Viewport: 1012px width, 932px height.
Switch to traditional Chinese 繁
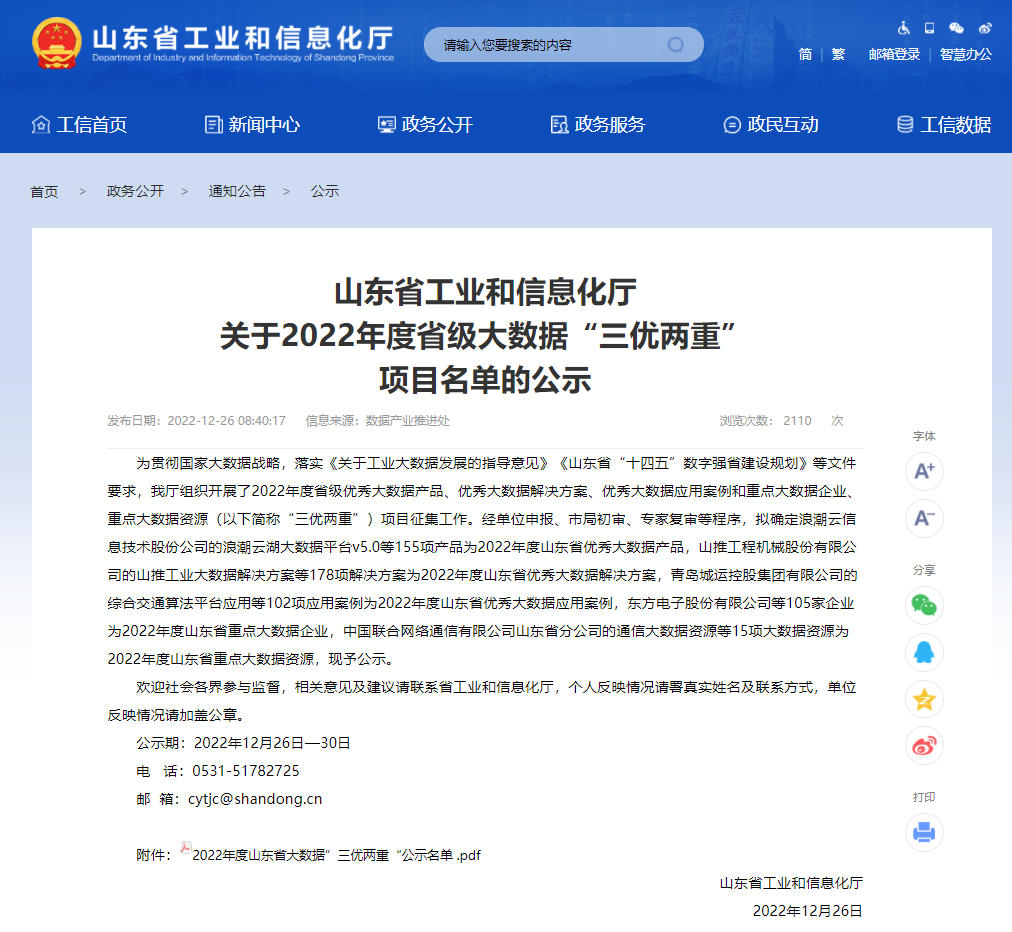click(838, 54)
